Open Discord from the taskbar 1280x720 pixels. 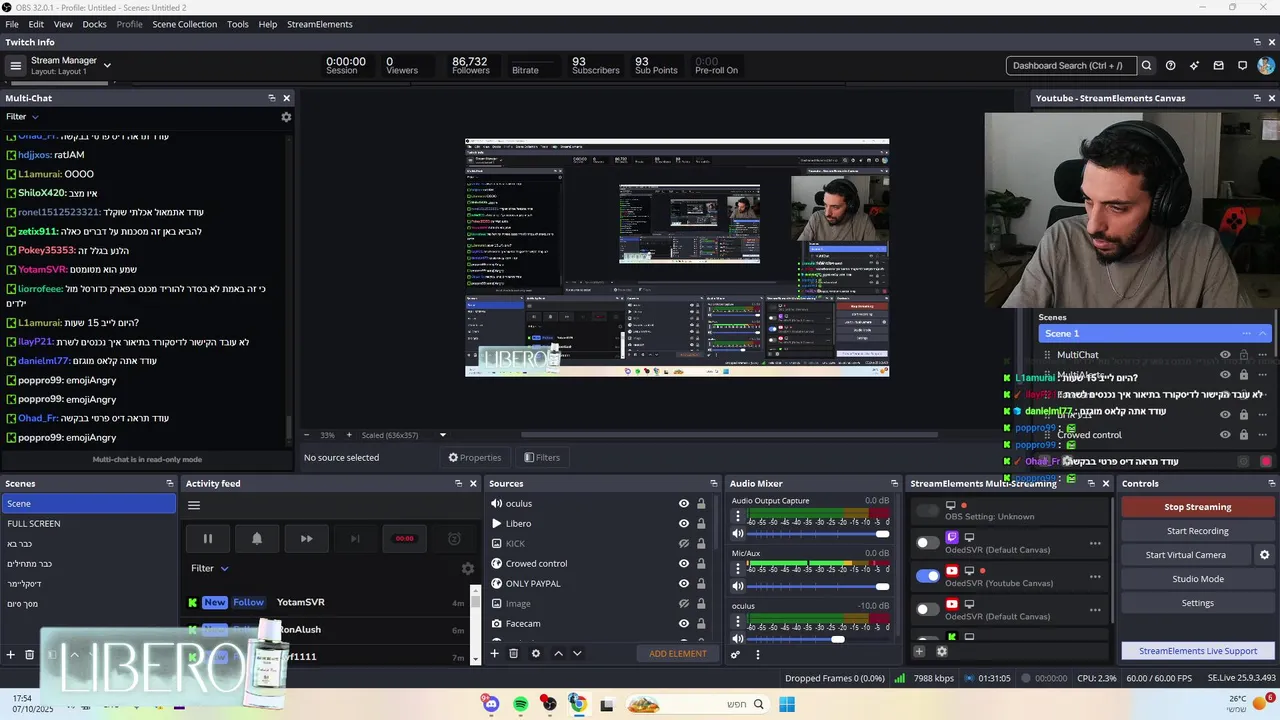(491, 705)
